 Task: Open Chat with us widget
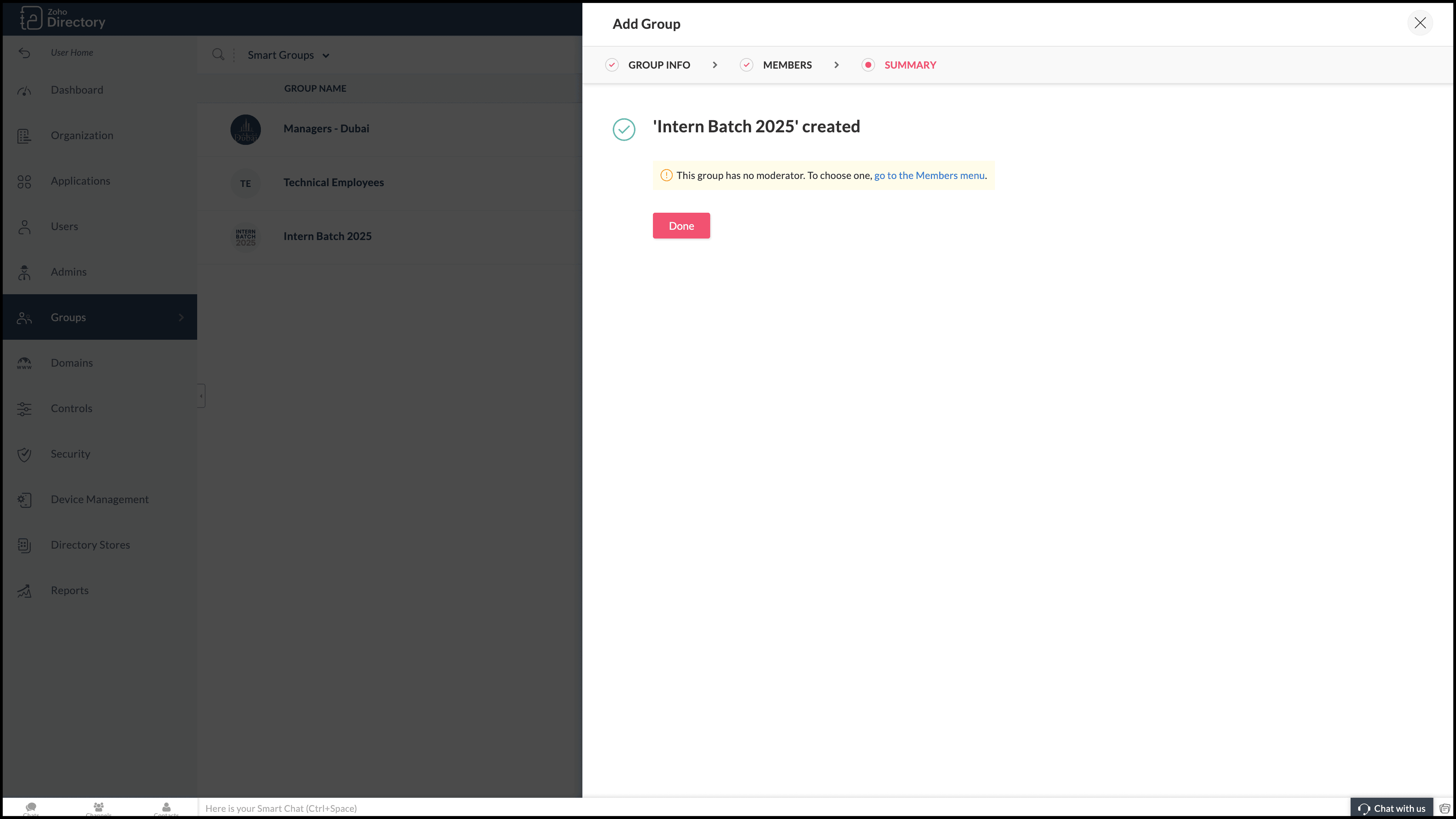click(x=1391, y=808)
